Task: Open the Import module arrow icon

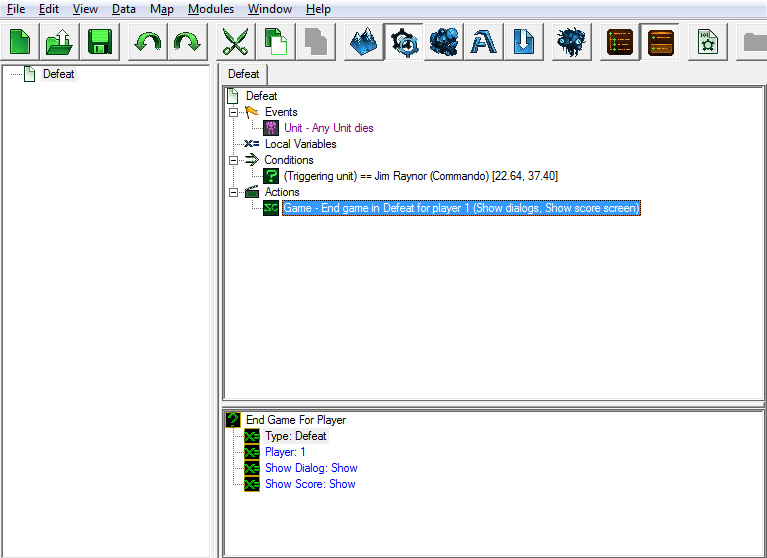Action: (x=523, y=42)
